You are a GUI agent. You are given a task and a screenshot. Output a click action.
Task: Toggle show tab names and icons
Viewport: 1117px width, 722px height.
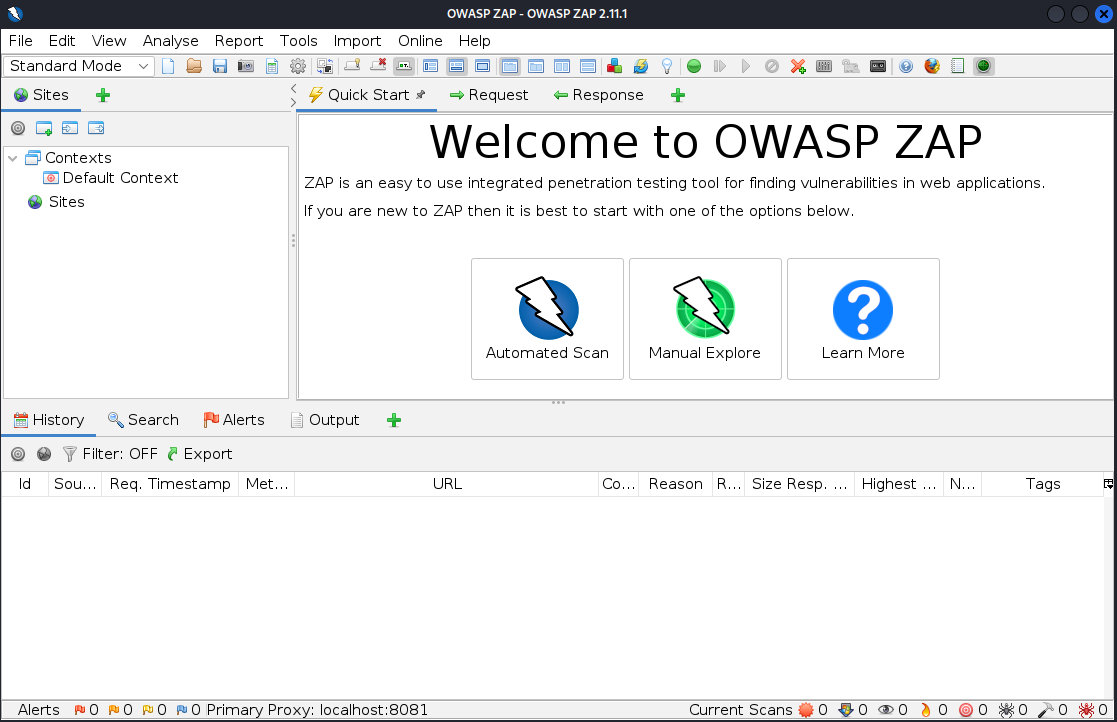coord(404,66)
